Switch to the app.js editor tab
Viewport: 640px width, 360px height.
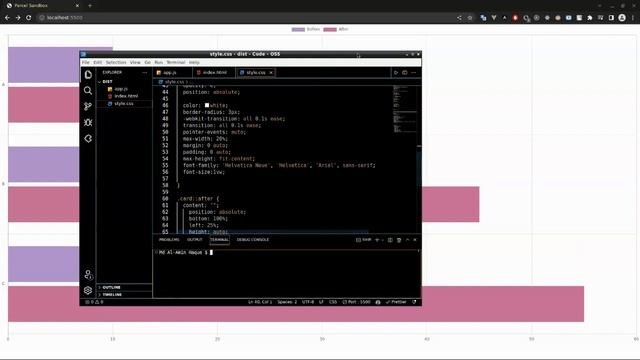pyautogui.click(x=172, y=73)
